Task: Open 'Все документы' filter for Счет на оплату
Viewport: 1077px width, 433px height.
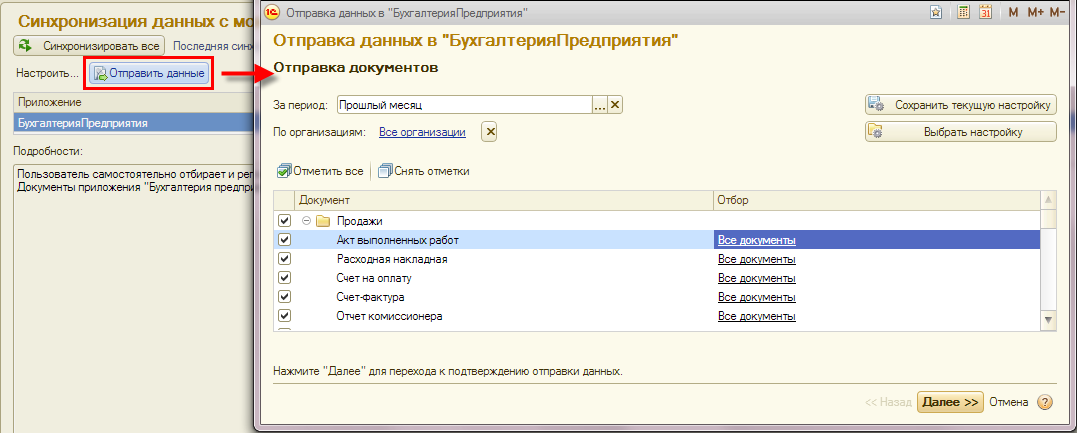Action: coord(757,278)
